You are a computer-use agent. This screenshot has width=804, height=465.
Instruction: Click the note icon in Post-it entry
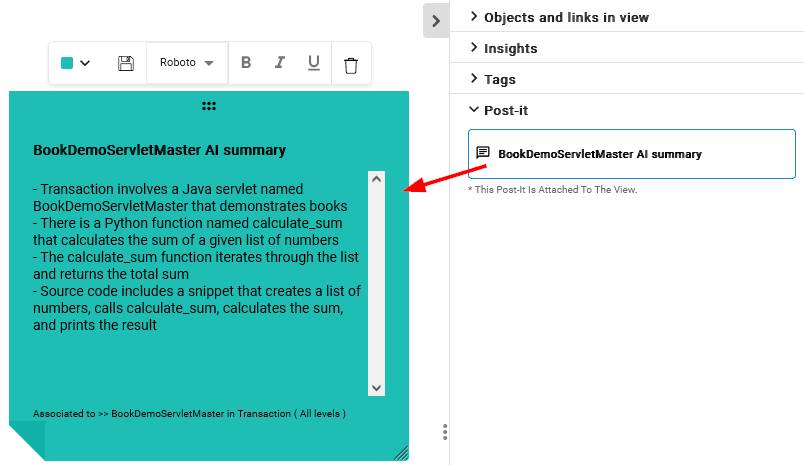(483, 153)
